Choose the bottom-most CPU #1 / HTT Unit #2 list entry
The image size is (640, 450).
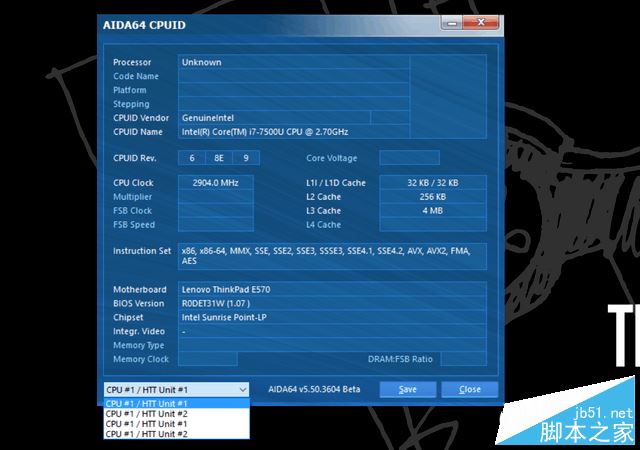176,434
